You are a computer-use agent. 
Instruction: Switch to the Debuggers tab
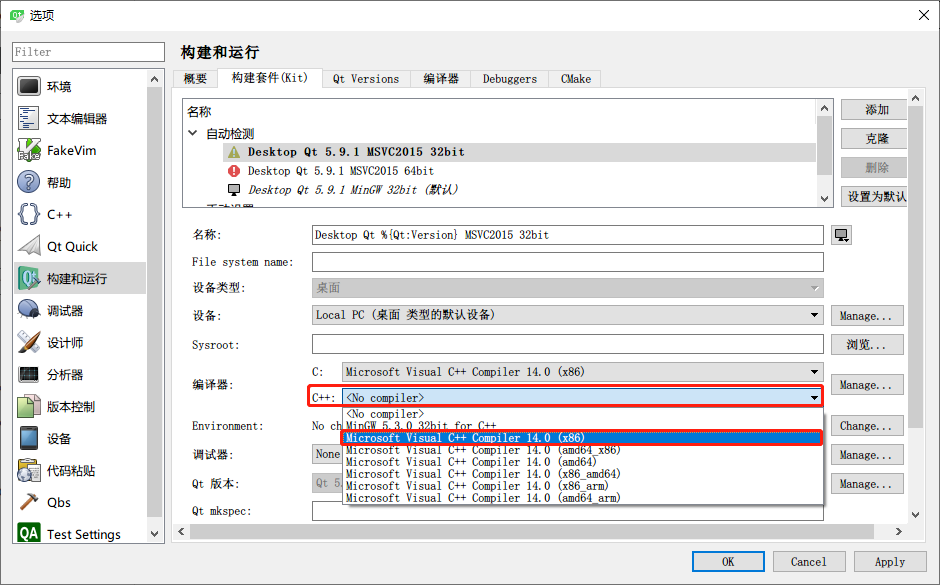click(x=510, y=79)
